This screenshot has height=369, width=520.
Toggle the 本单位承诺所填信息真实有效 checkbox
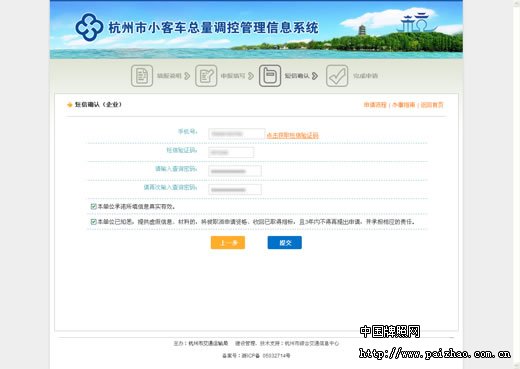click(x=94, y=206)
